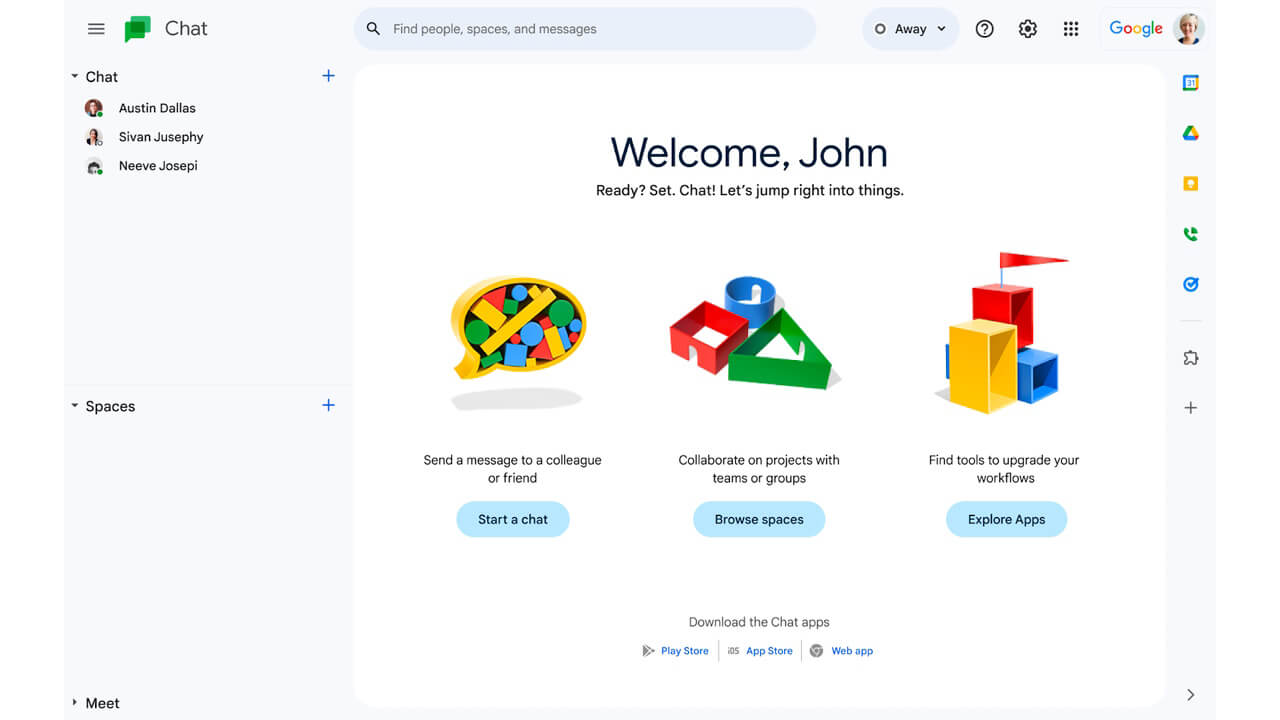This screenshot has width=1280, height=720.
Task: Open Google Drive from the side panel
Action: 1190,133
